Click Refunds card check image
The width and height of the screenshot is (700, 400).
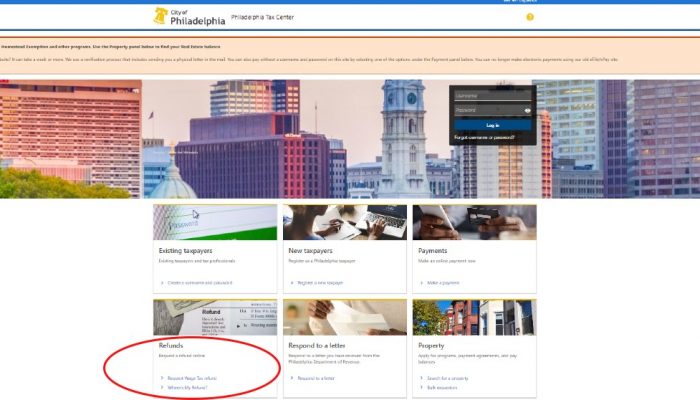[x=215, y=317]
